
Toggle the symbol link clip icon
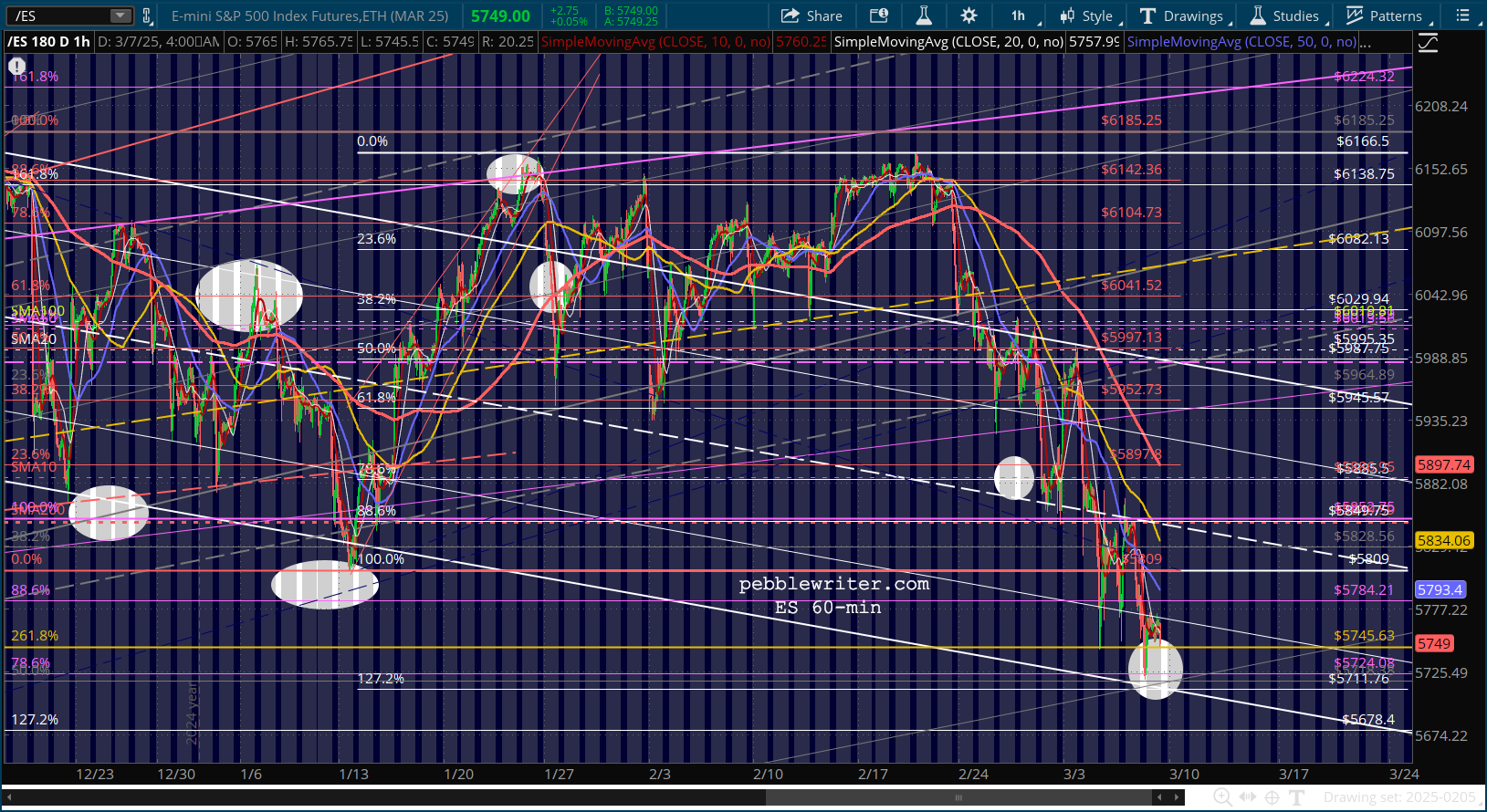pos(147,16)
